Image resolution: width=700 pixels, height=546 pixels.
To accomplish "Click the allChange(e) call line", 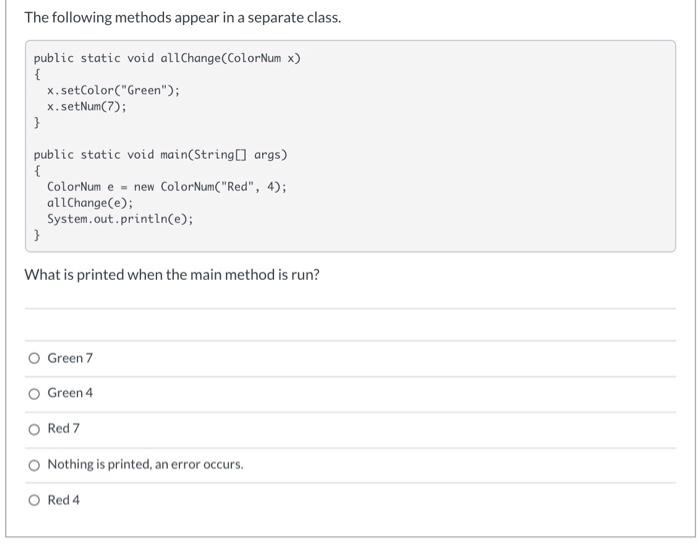I will 90,203.
